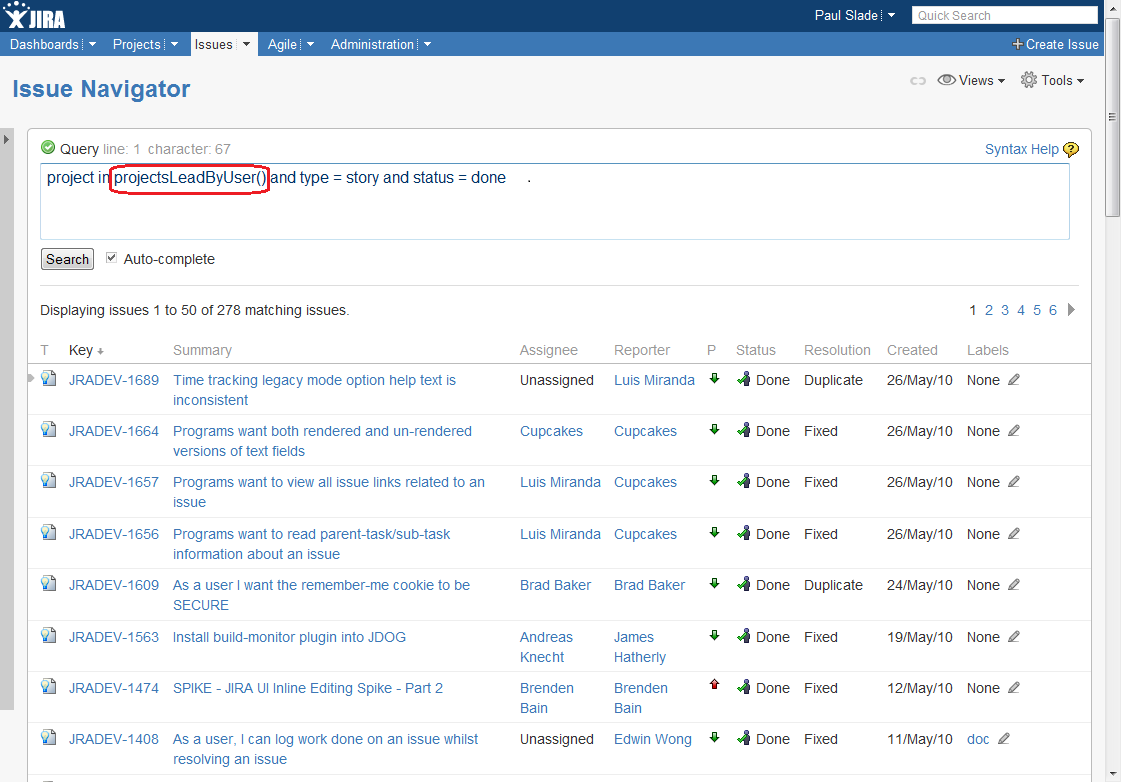1121x782 pixels.
Task: Open the Syntax Help link
Action: pyautogui.click(x=1022, y=149)
